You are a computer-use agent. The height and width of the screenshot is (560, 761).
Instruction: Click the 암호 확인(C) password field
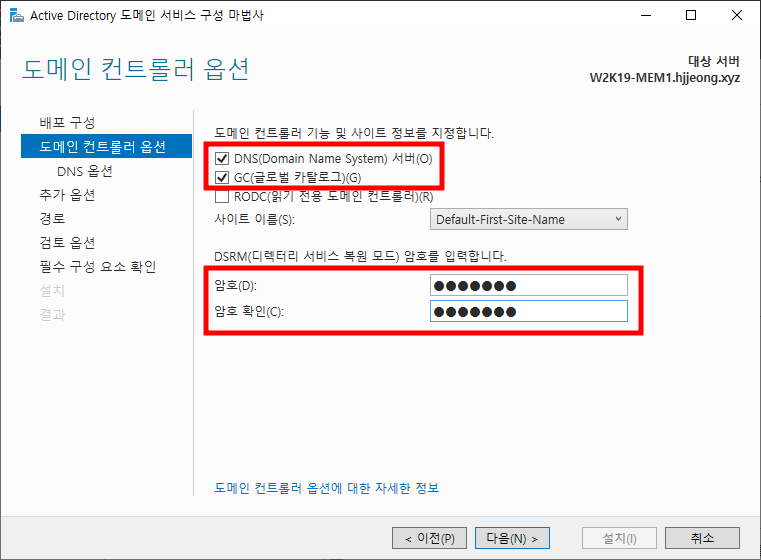click(529, 311)
